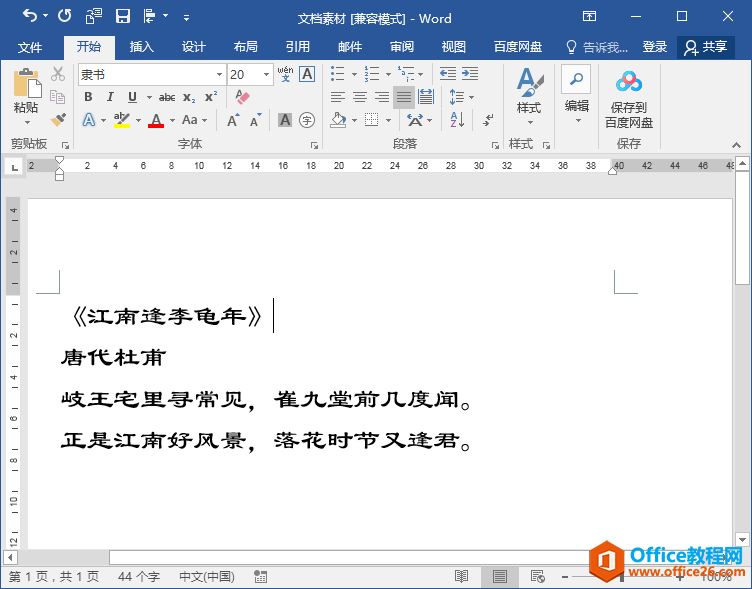Switch to the 插入 ribbon tab
The image size is (752, 589).
click(x=142, y=47)
